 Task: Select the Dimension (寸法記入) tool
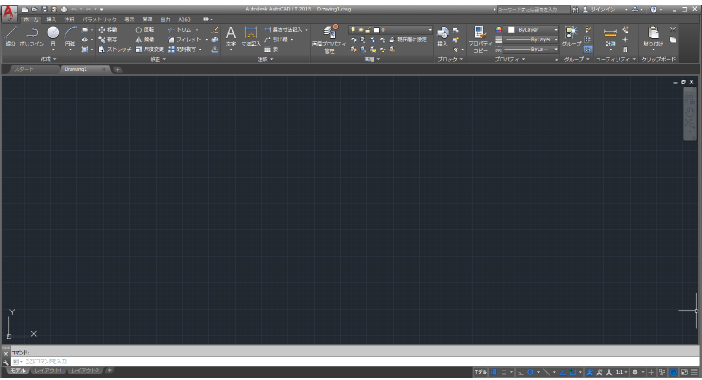coord(251,37)
